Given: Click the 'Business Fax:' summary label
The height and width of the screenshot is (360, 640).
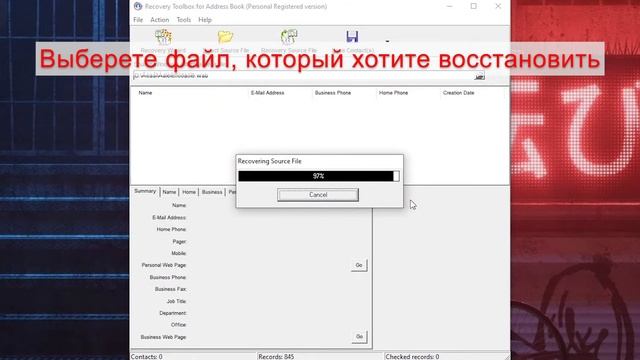Looking at the screenshot, I should pyautogui.click(x=170, y=289).
